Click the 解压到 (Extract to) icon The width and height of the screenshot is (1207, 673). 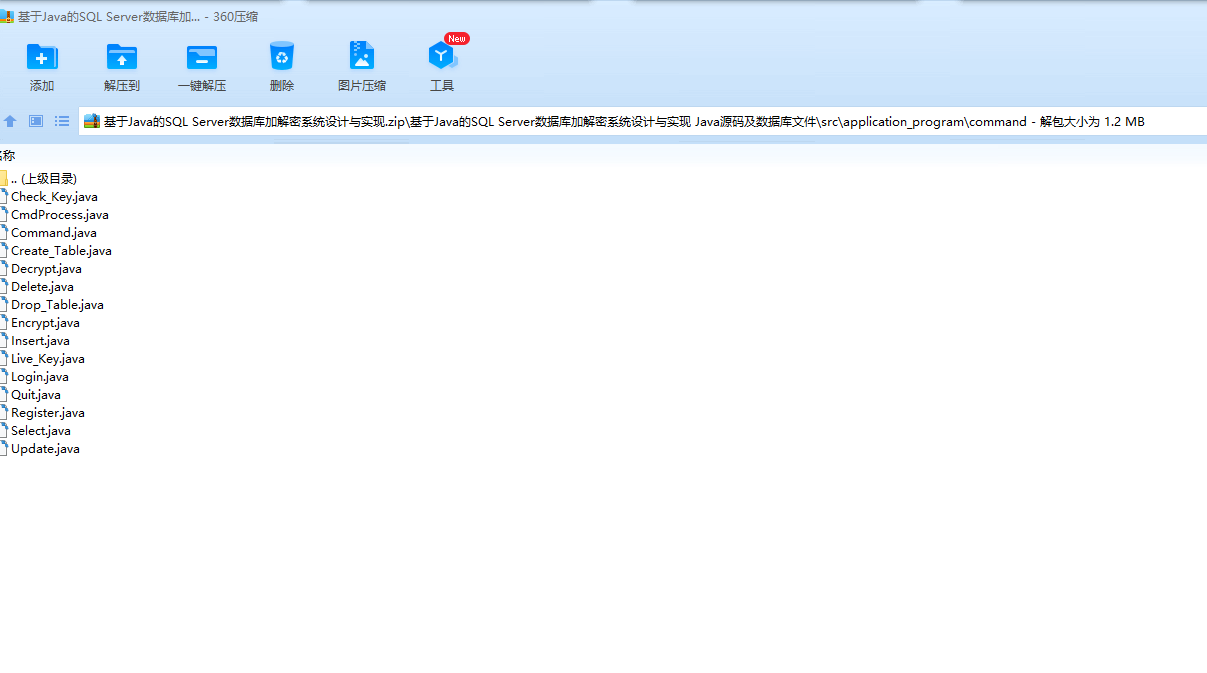pyautogui.click(x=122, y=56)
